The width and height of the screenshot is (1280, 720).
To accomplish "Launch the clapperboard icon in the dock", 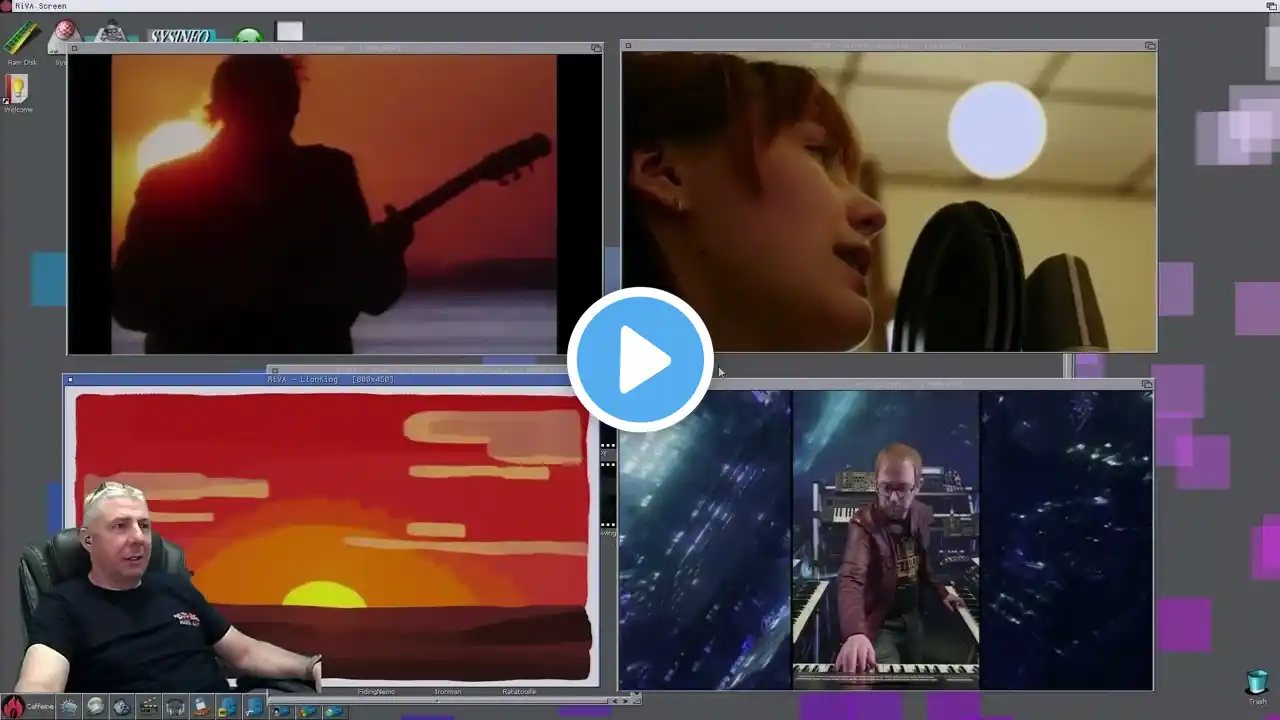I will pyautogui.click(x=148, y=707).
